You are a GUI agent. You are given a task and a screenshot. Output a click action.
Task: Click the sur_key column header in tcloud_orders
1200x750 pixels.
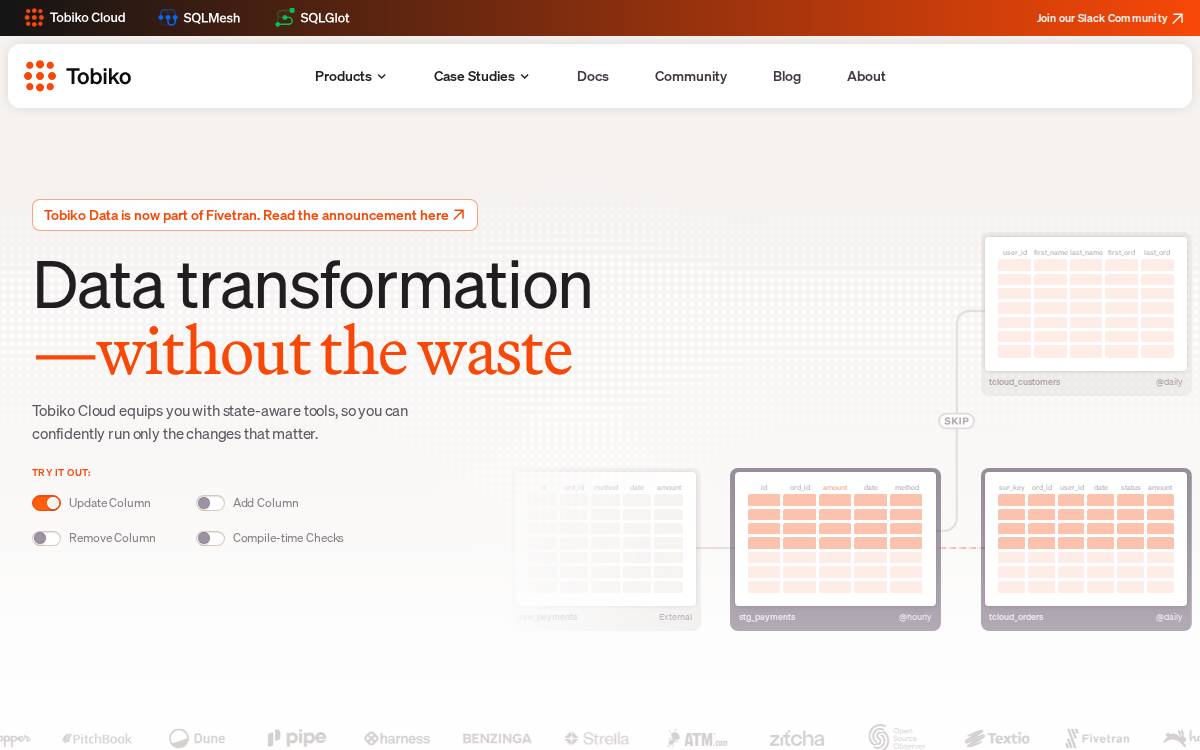coord(1011,488)
